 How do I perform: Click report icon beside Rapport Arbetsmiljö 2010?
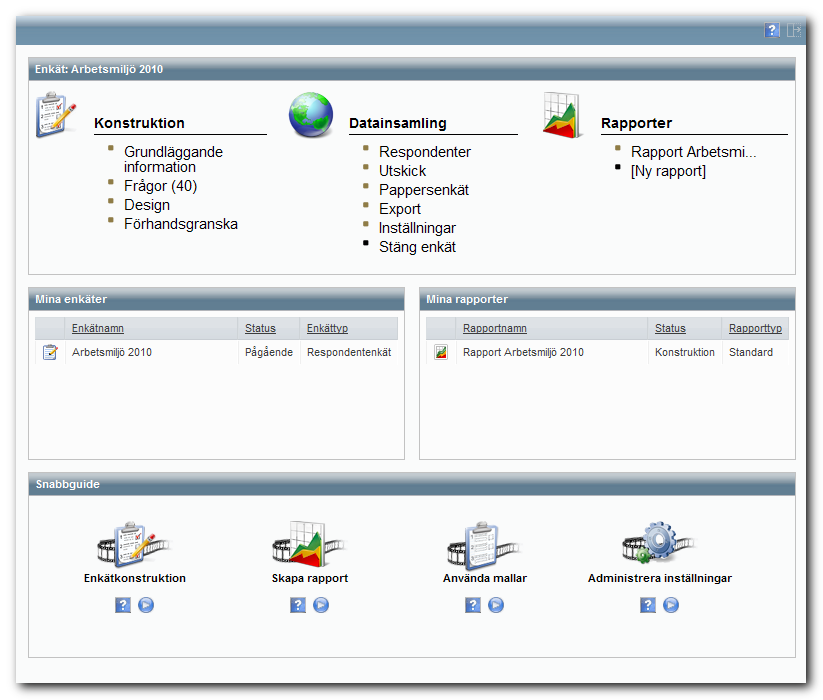click(x=441, y=352)
